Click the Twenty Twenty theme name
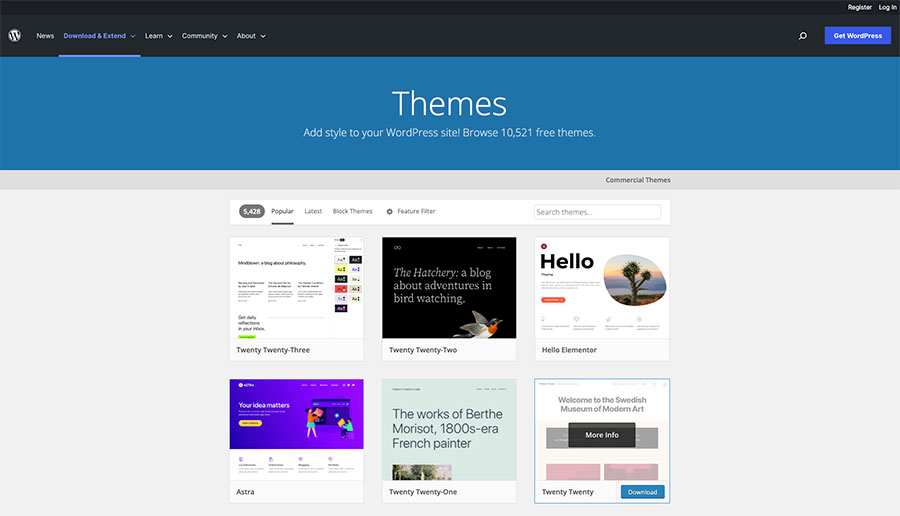 click(x=568, y=492)
